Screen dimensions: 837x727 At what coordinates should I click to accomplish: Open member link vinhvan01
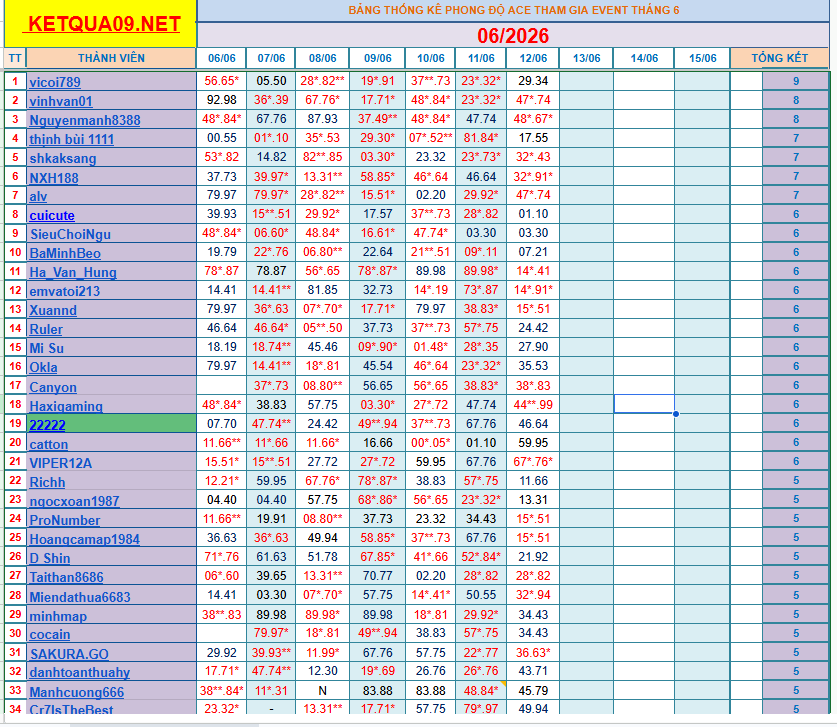tap(61, 101)
